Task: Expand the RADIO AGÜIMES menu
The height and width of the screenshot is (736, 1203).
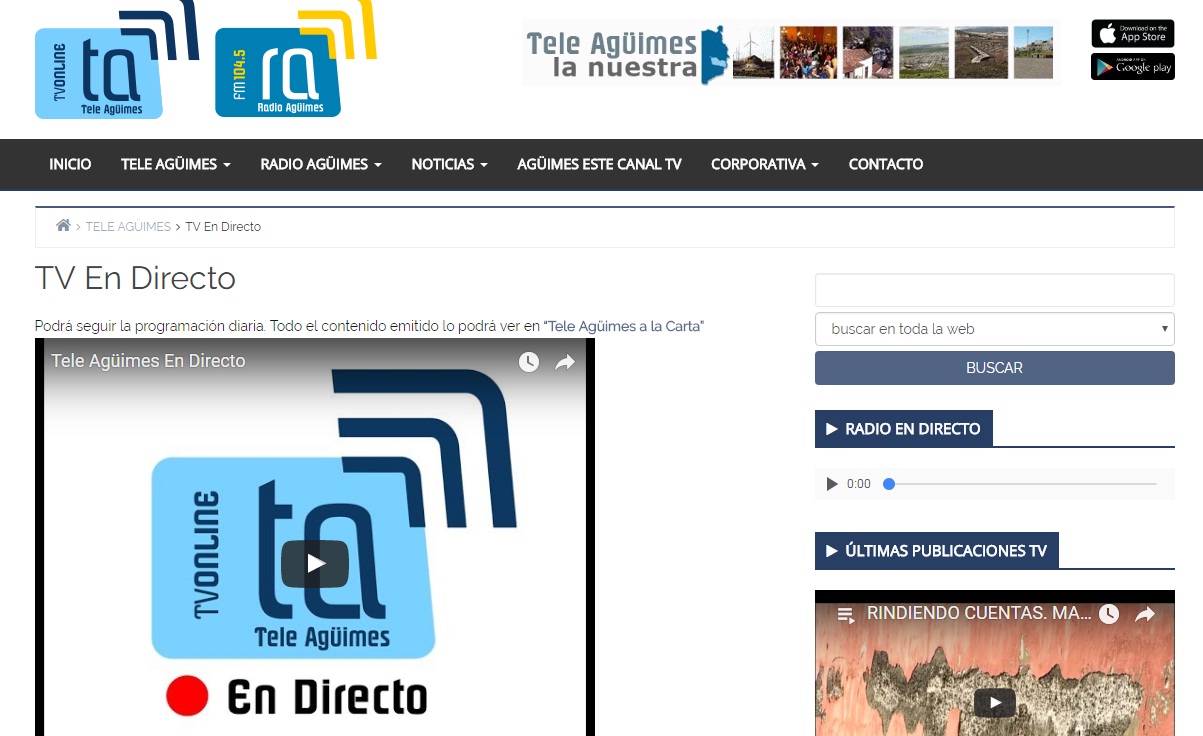Action: pos(321,164)
